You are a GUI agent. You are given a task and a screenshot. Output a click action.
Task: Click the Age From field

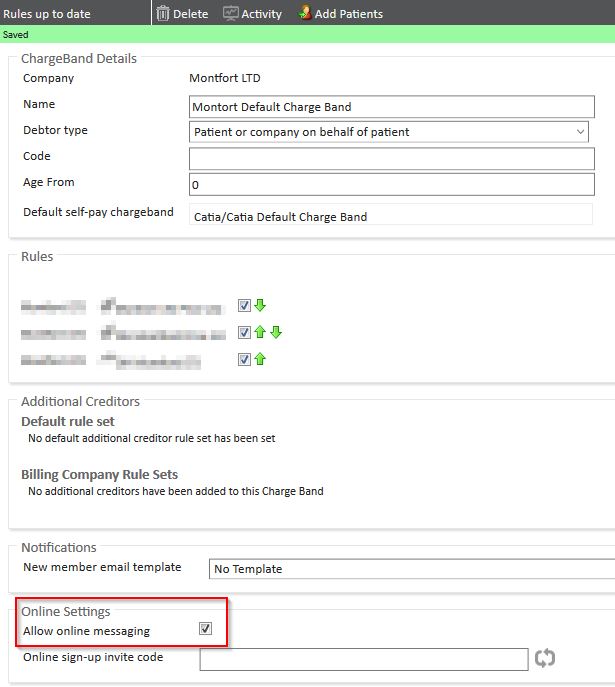click(390, 185)
